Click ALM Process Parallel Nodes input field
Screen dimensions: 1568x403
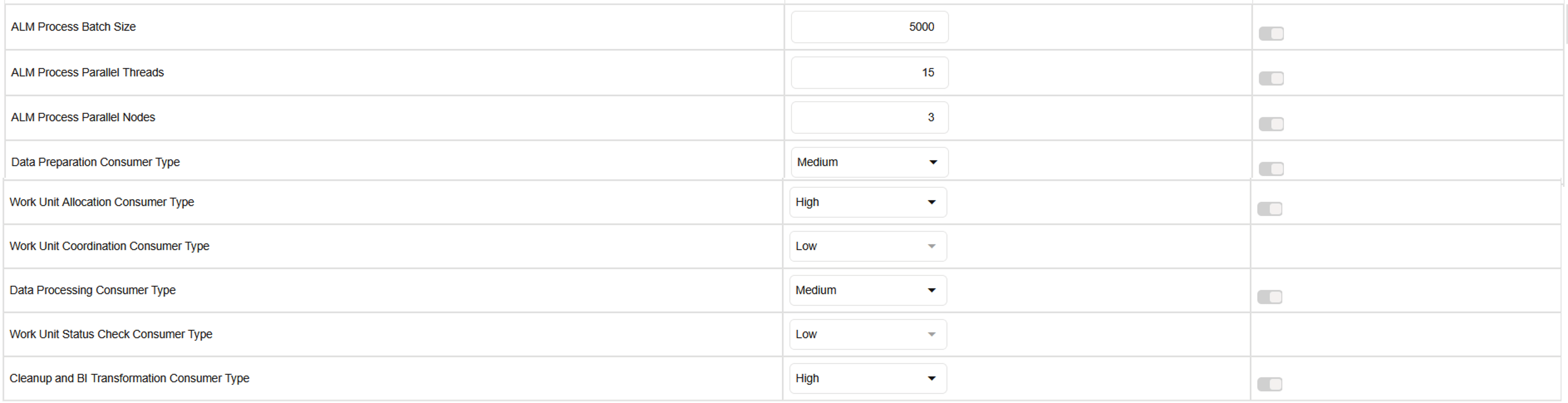(x=869, y=118)
